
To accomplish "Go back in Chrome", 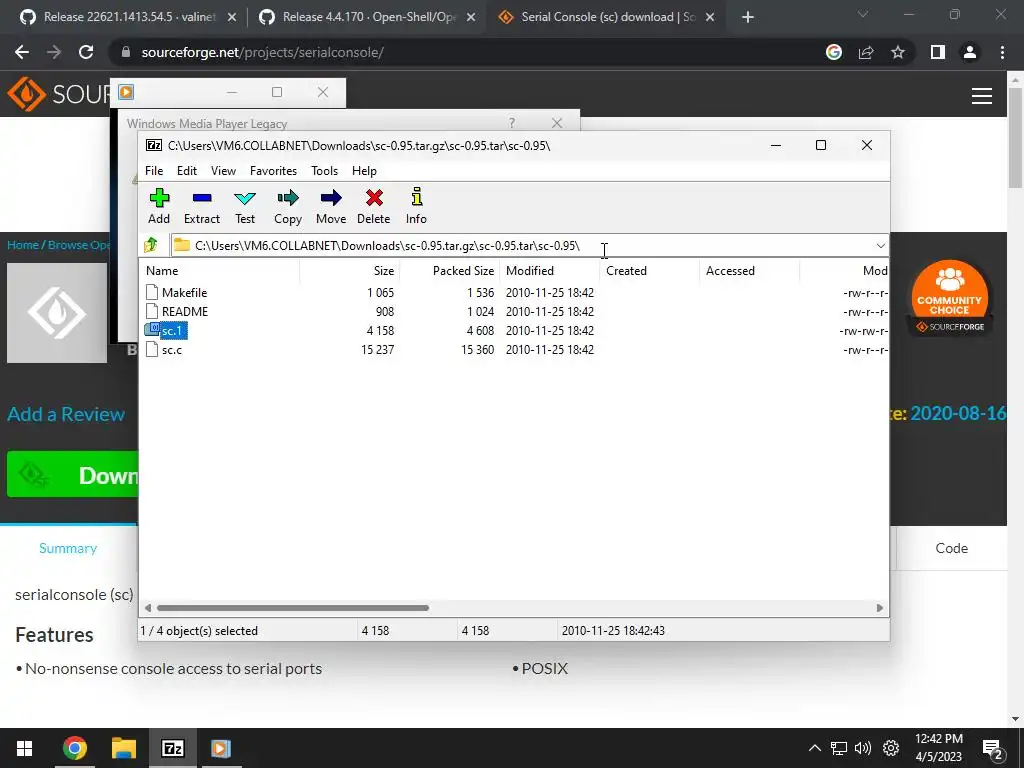I will (22, 52).
